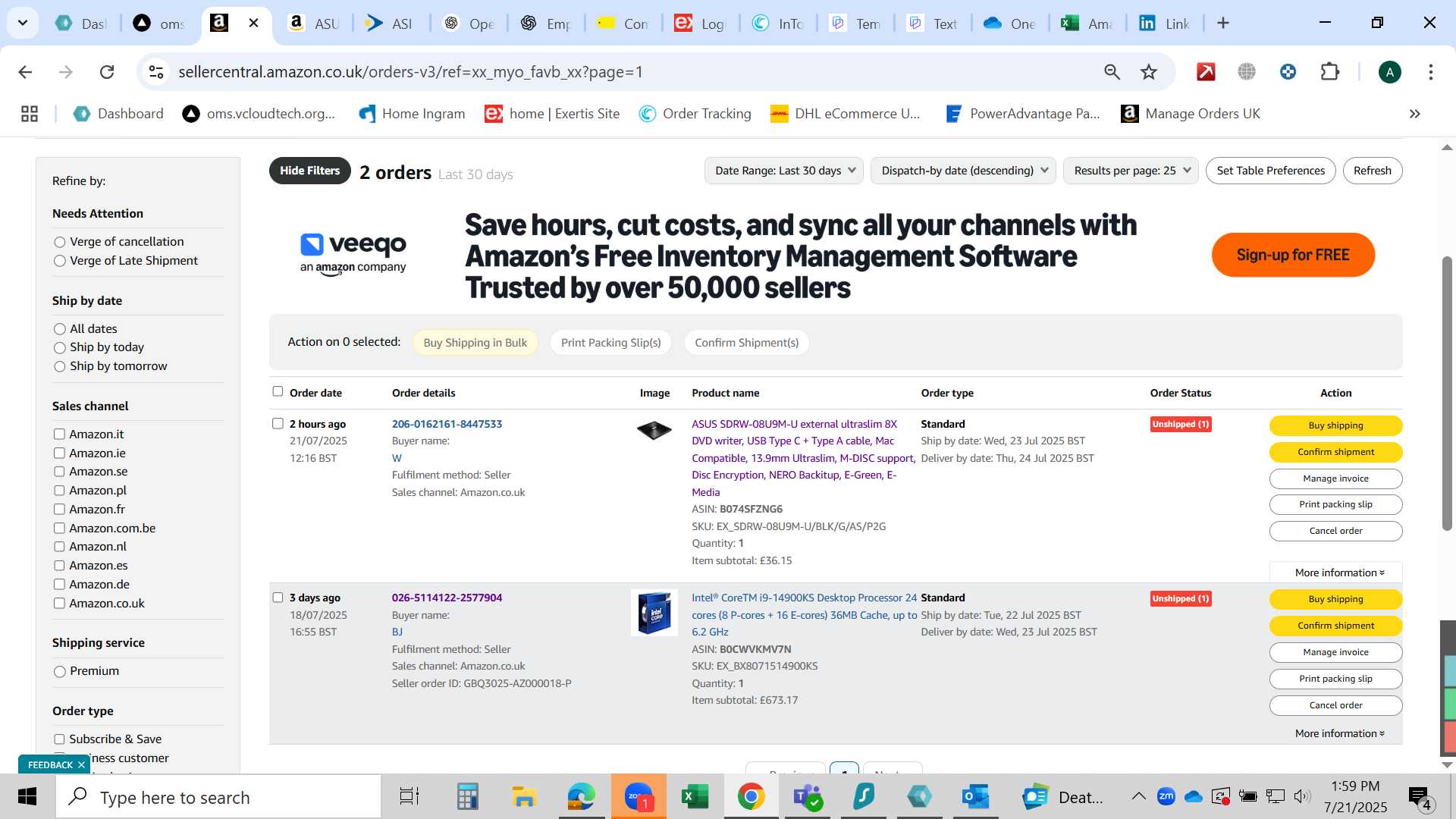The height and width of the screenshot is (819, 1456).
Task: Expand More information for Intel order
Action: coord(1339,733)
